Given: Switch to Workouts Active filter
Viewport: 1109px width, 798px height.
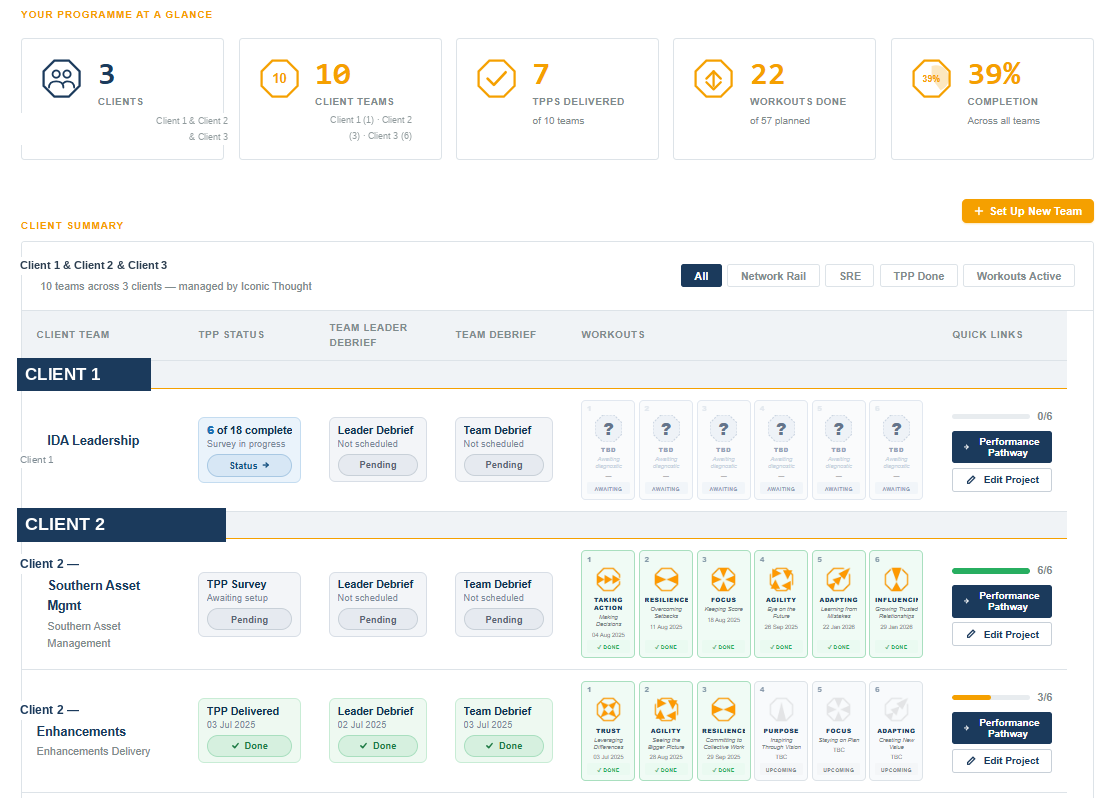Looking at the screenshot, I should [1018, 276].
